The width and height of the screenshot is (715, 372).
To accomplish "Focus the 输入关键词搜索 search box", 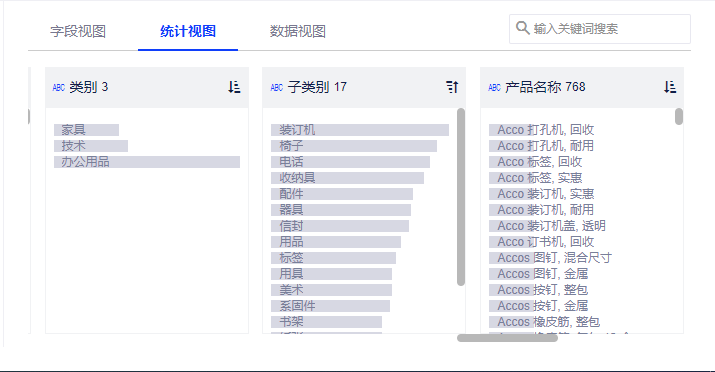I will coord(600,29).
